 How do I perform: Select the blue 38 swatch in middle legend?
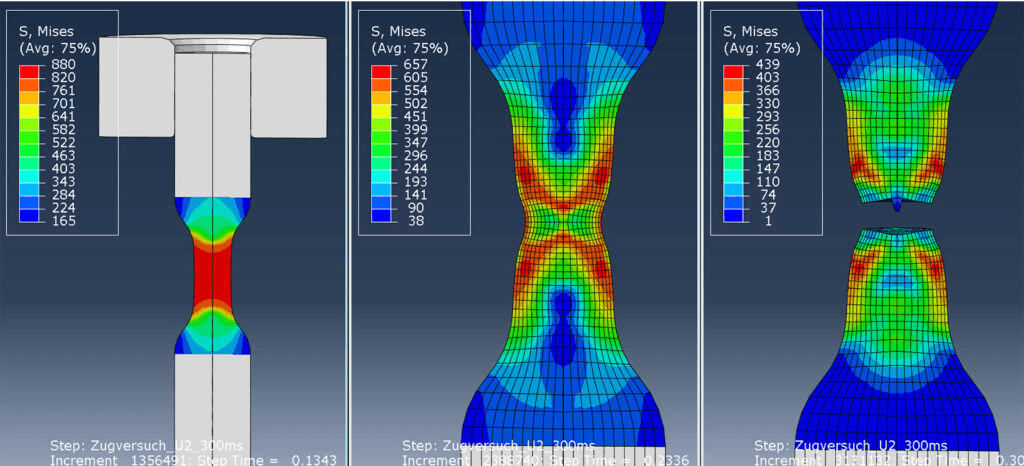381,218
